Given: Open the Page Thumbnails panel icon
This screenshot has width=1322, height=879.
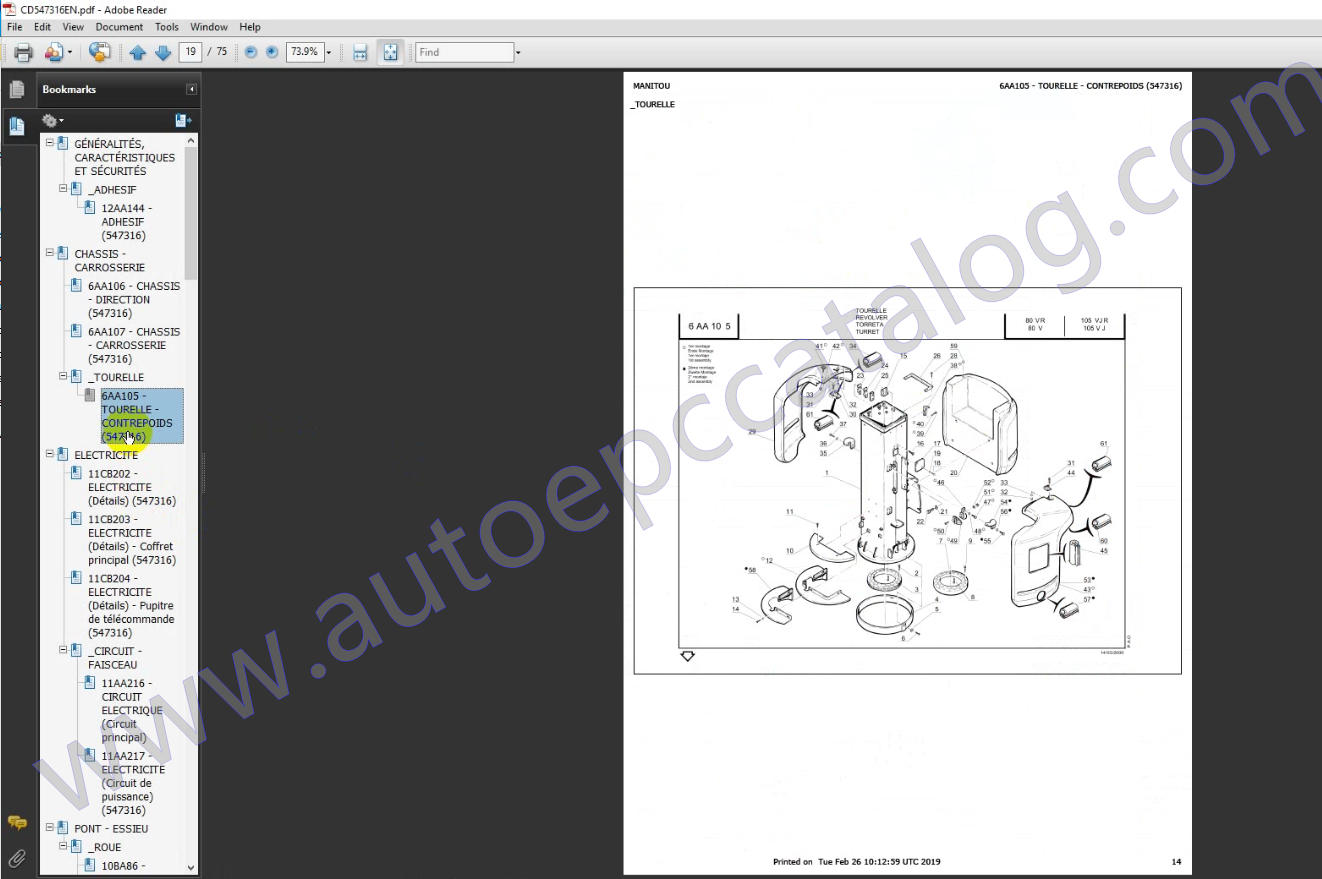Looking at the screenshot, I should coord(17,89).
